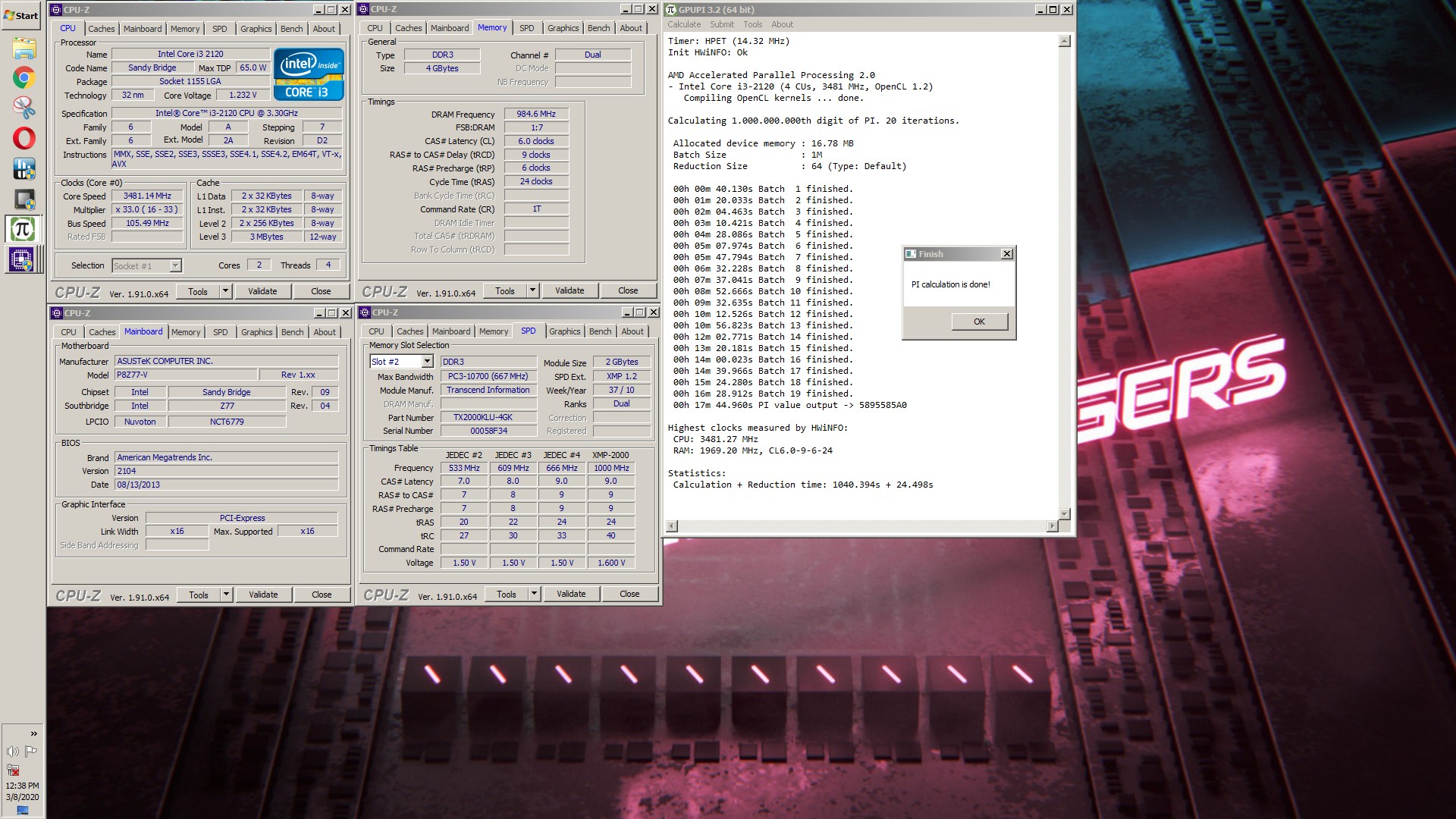Launch Google Chrome from the taskbar
The image size is (1456, 819).
tap(24, 77)
